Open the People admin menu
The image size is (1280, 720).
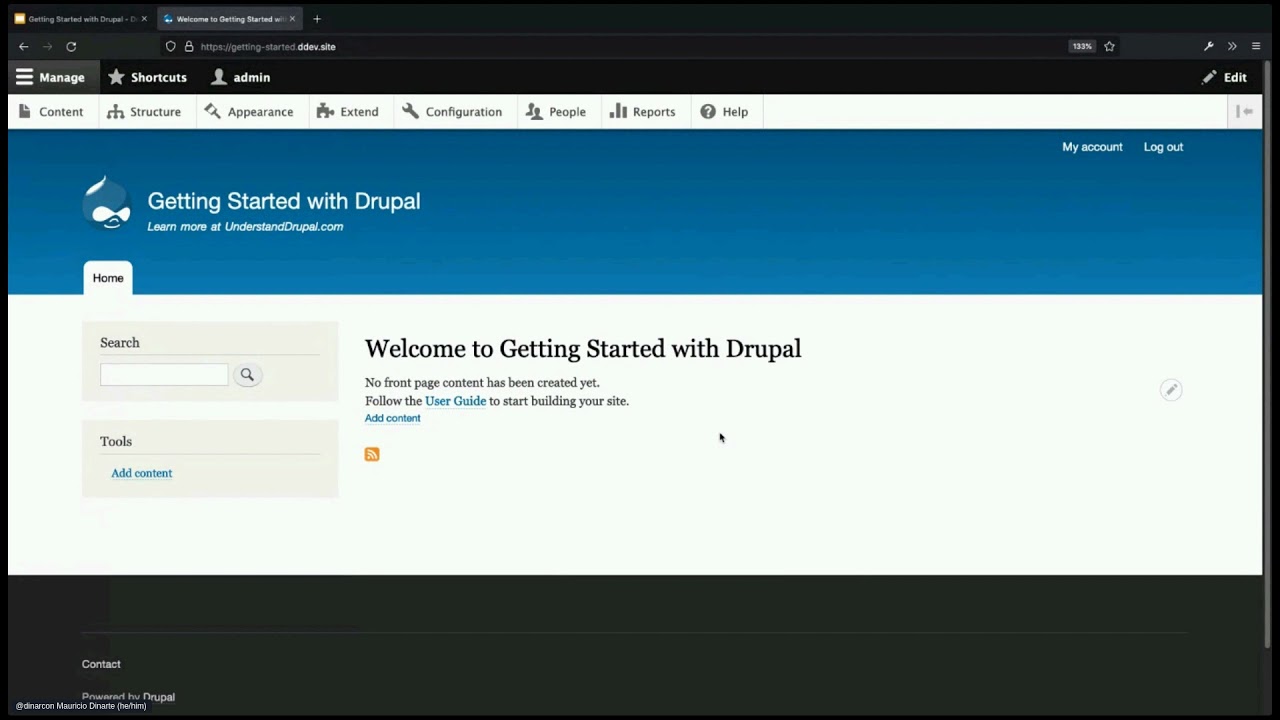[556, 112]
